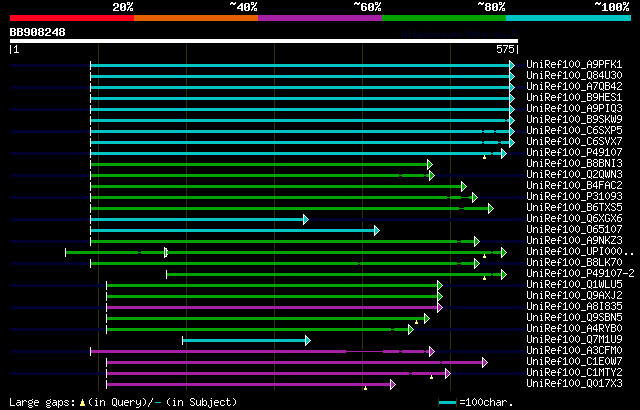Click the purple alignment bar for UniRef100_Q017X3
Viewport: 640px width, 410px height.
point(249,385)
